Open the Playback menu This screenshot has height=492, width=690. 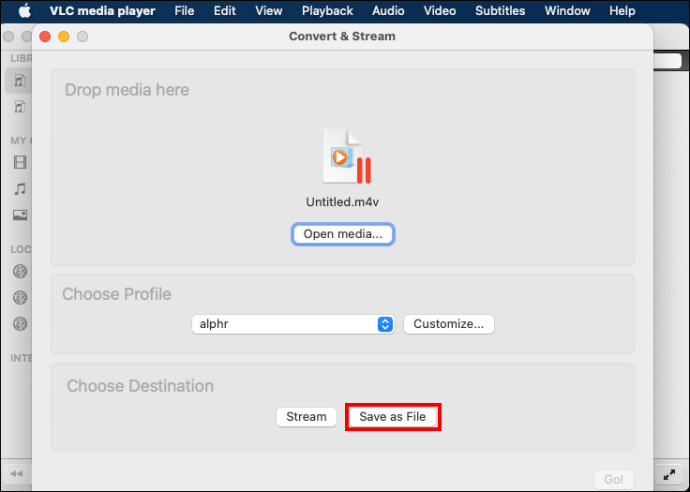327,11
